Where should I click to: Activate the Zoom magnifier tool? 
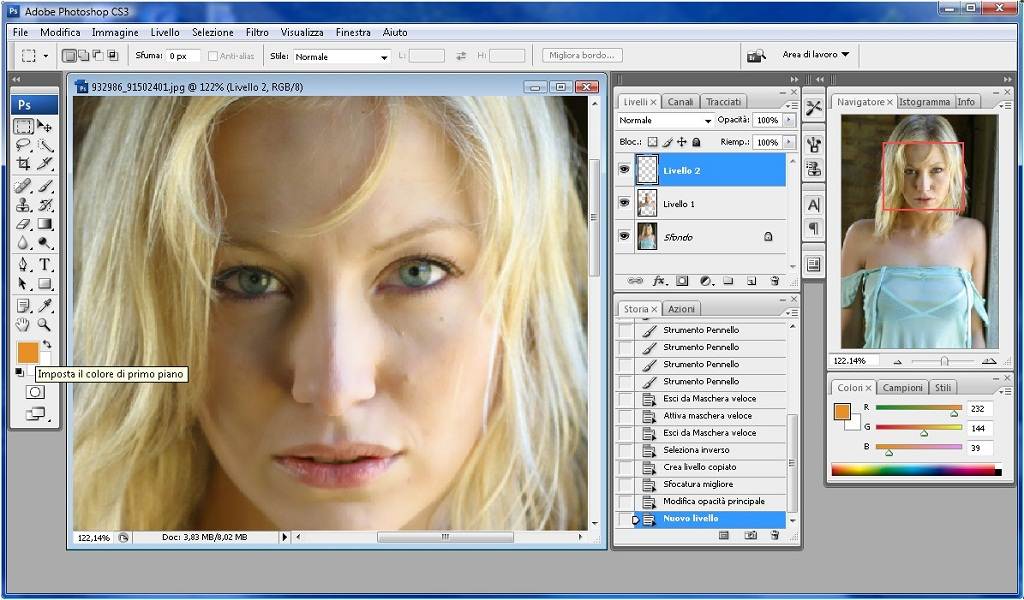pyautogui.click(x=45, y=324)
